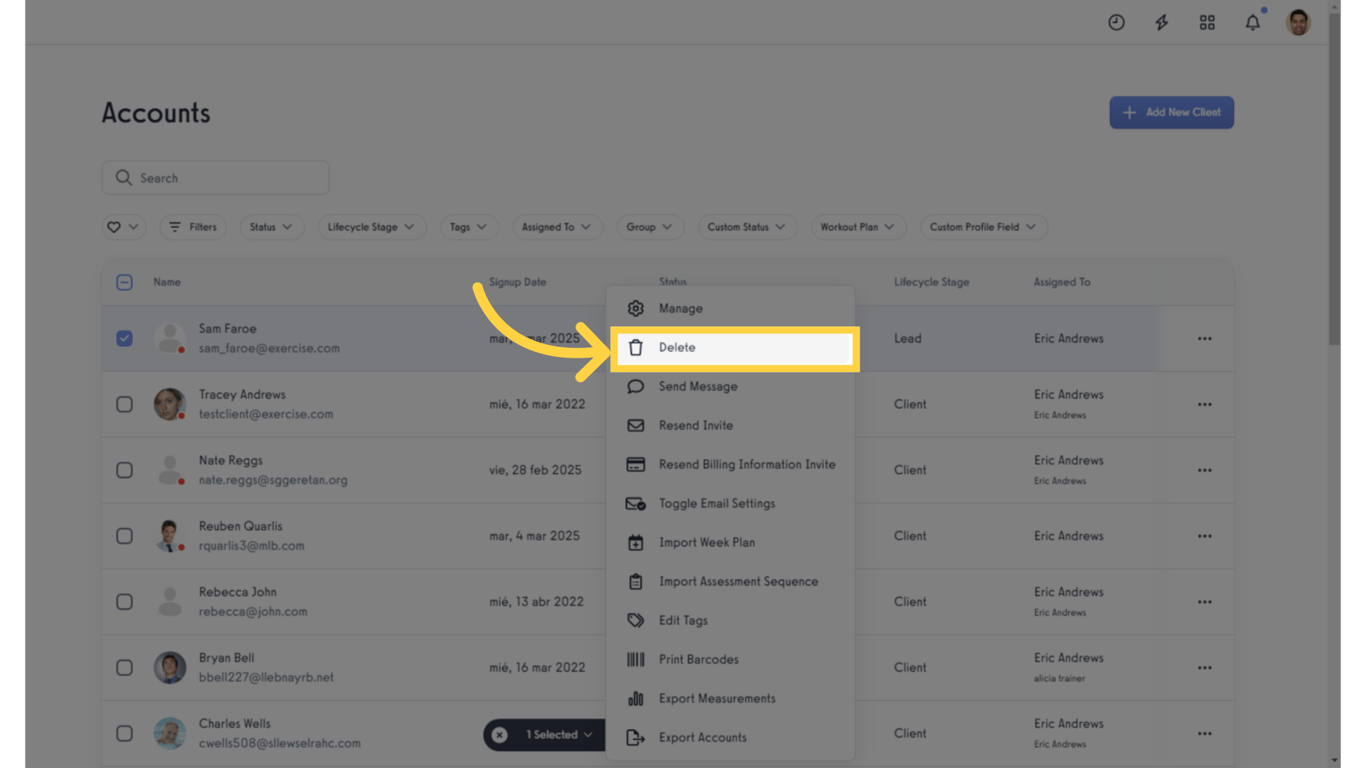Dismiss selection with the X icon
Screen dimensions: 1366x768
(x=500, y=735)
